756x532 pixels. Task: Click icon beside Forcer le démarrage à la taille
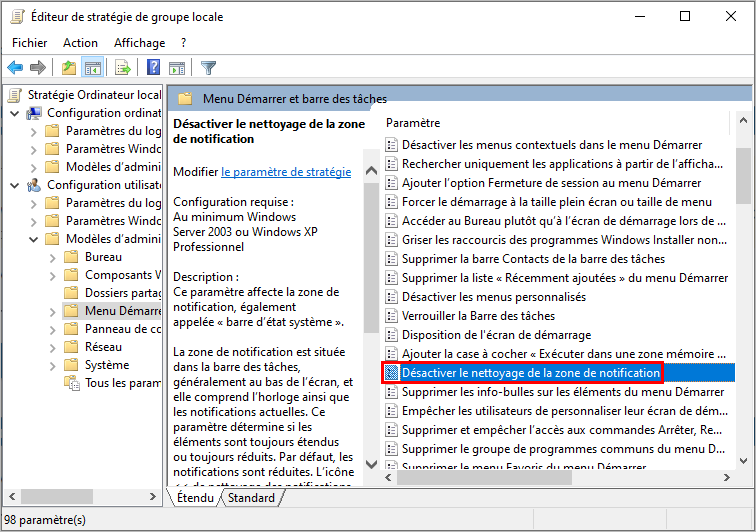click(391, 202)
